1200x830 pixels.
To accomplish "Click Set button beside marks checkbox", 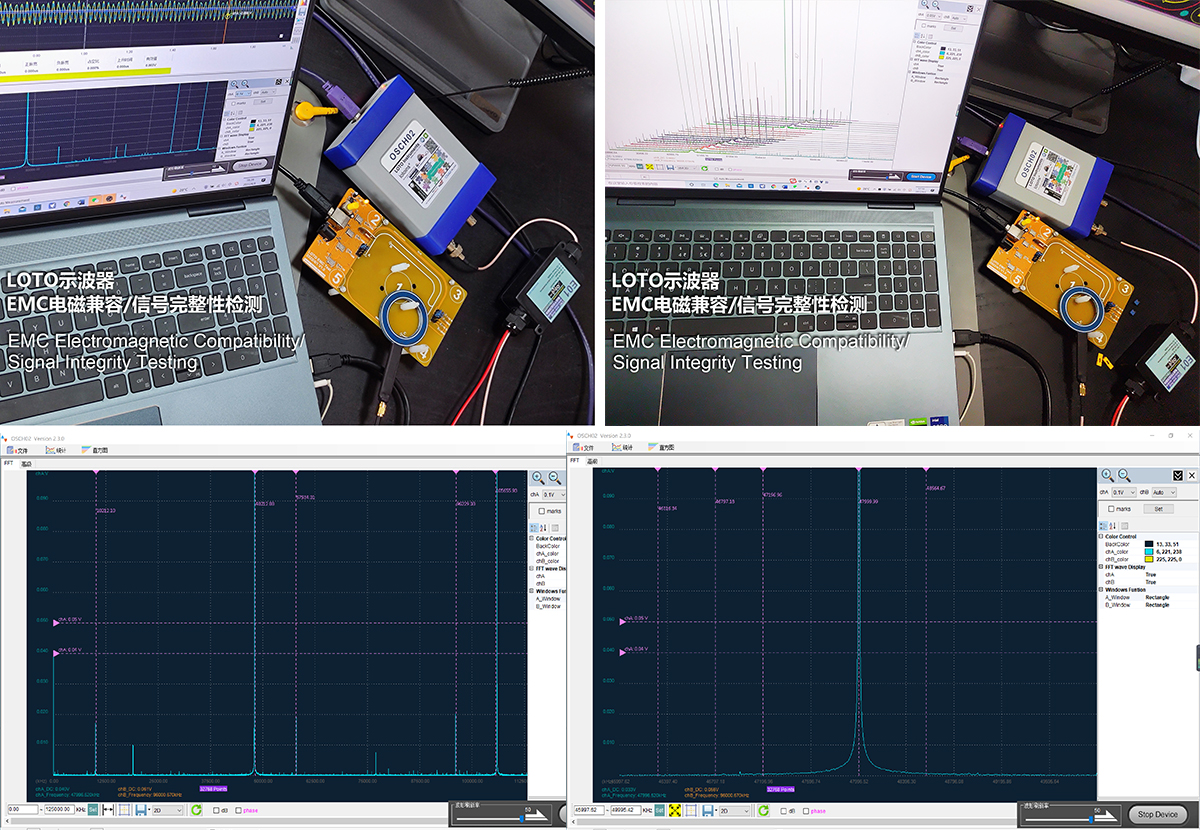I will (x=1158, y=509).
